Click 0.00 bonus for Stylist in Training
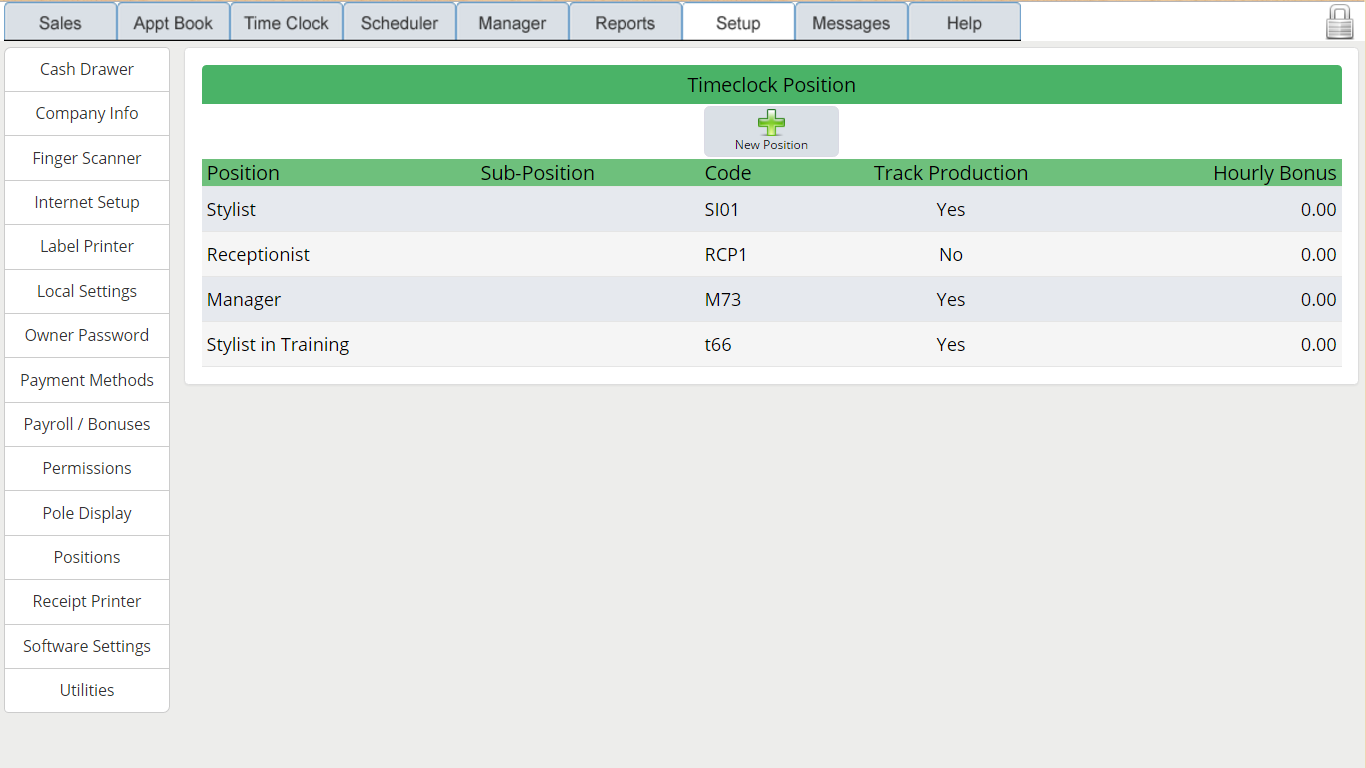1366x768 pixels. (1318, 344)
